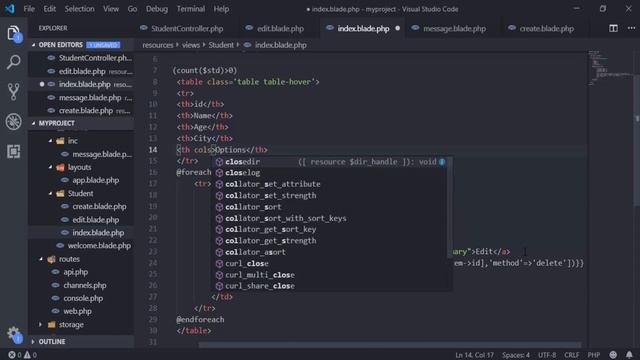640x360 pixels.
Task: Click the PHP language mode status
Action: [x=593, y=355]
